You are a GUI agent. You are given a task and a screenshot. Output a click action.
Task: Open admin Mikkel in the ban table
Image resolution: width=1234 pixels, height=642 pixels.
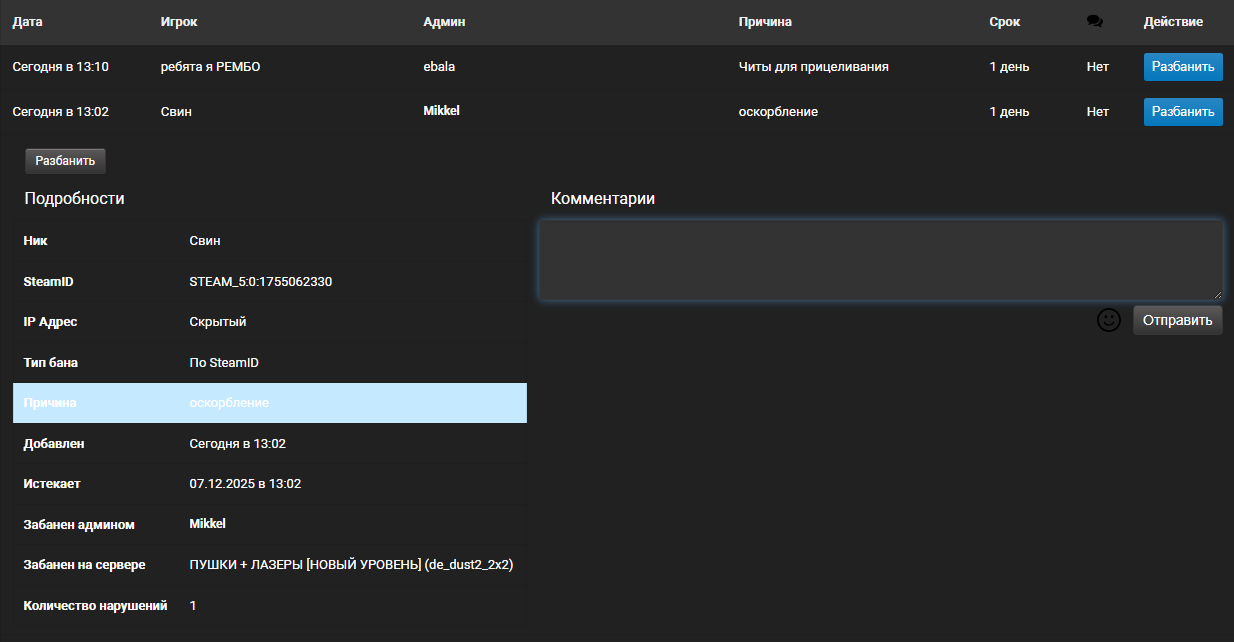pos(441,111)
